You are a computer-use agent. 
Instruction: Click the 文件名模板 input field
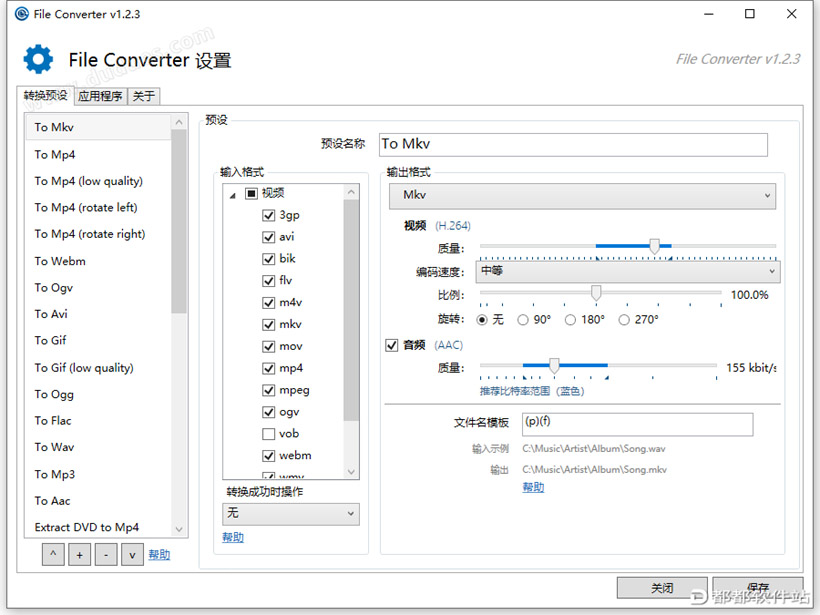pos(637,424)
